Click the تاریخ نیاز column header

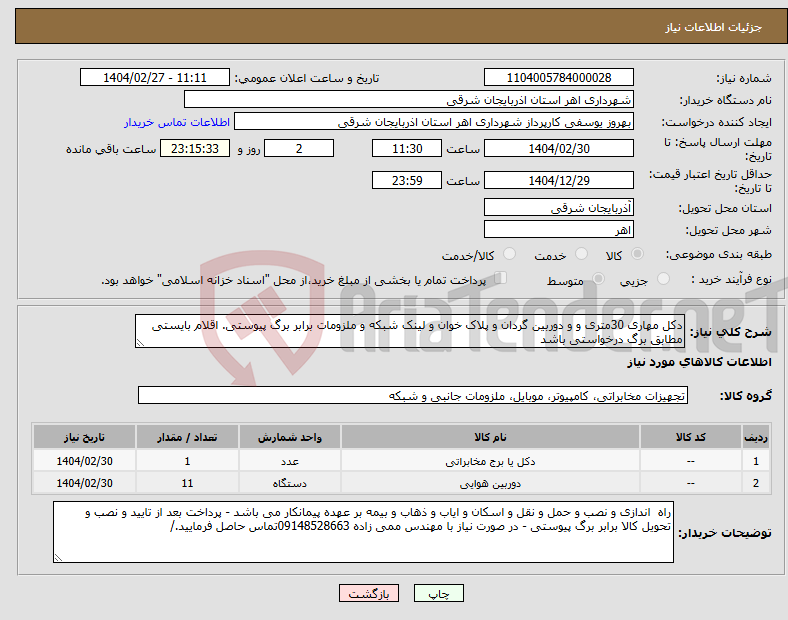click(84, 437)
